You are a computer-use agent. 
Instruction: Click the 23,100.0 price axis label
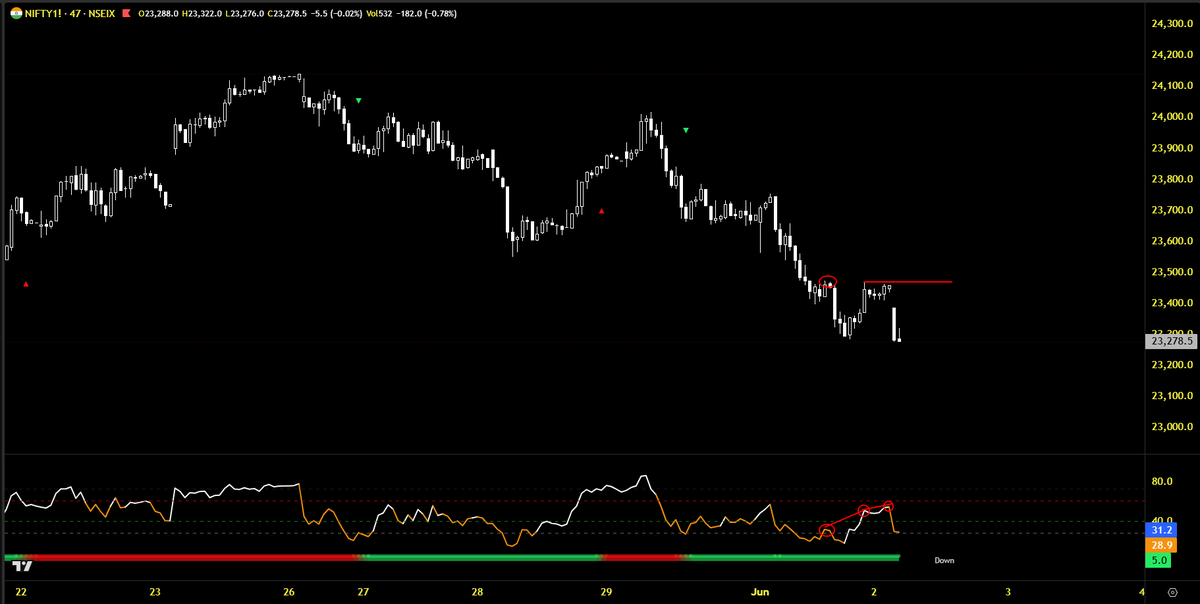click(x=1174, y=396)
